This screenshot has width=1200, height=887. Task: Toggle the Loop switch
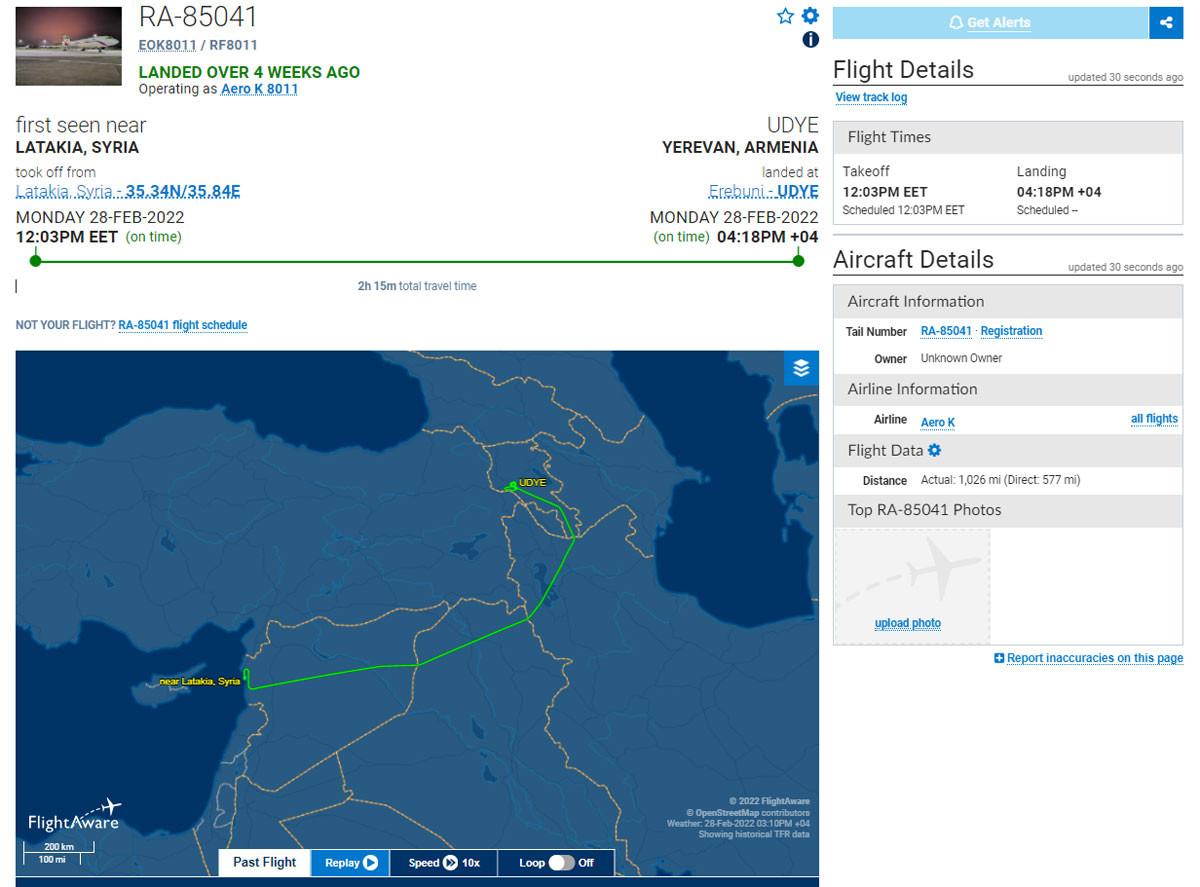(561, 863)
